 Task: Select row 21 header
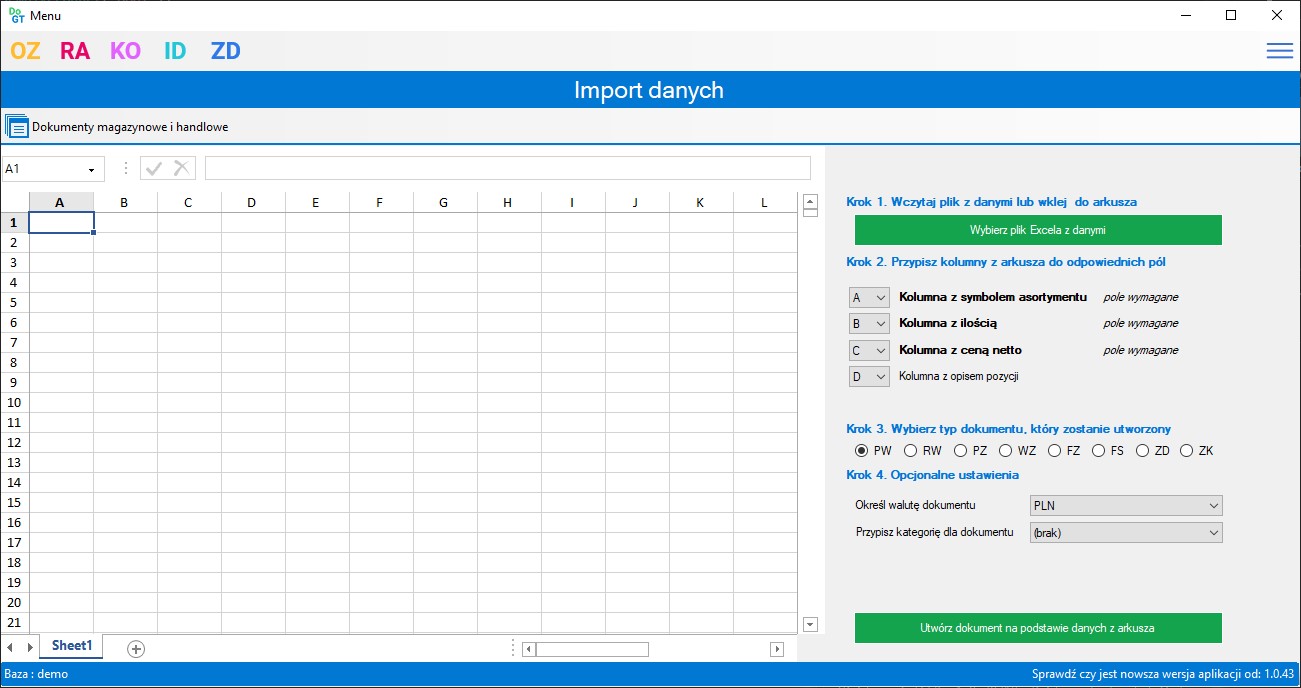(x=15, y=622)
